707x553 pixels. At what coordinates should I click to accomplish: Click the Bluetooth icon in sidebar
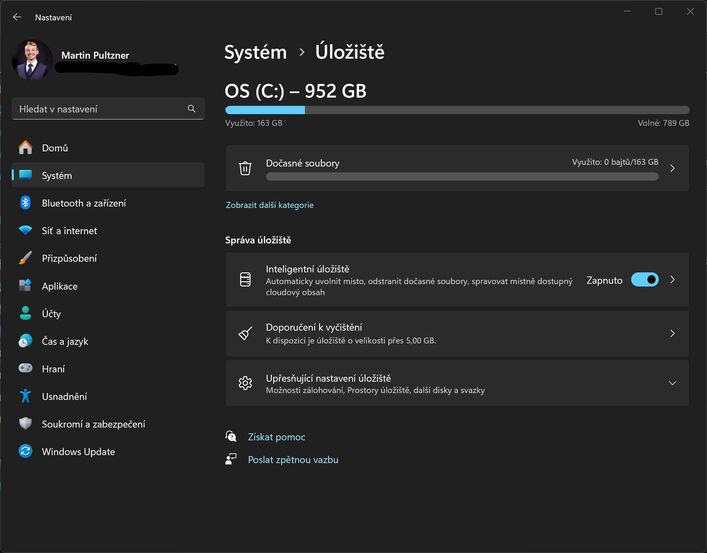(25, 203)
